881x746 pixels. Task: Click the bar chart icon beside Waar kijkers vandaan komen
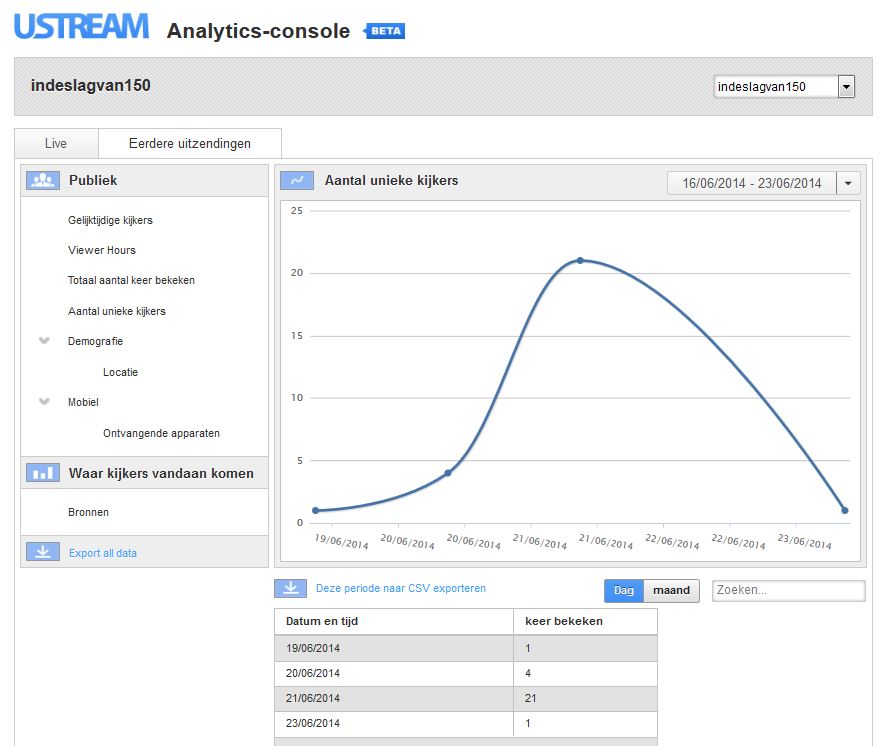click(43, 473)
